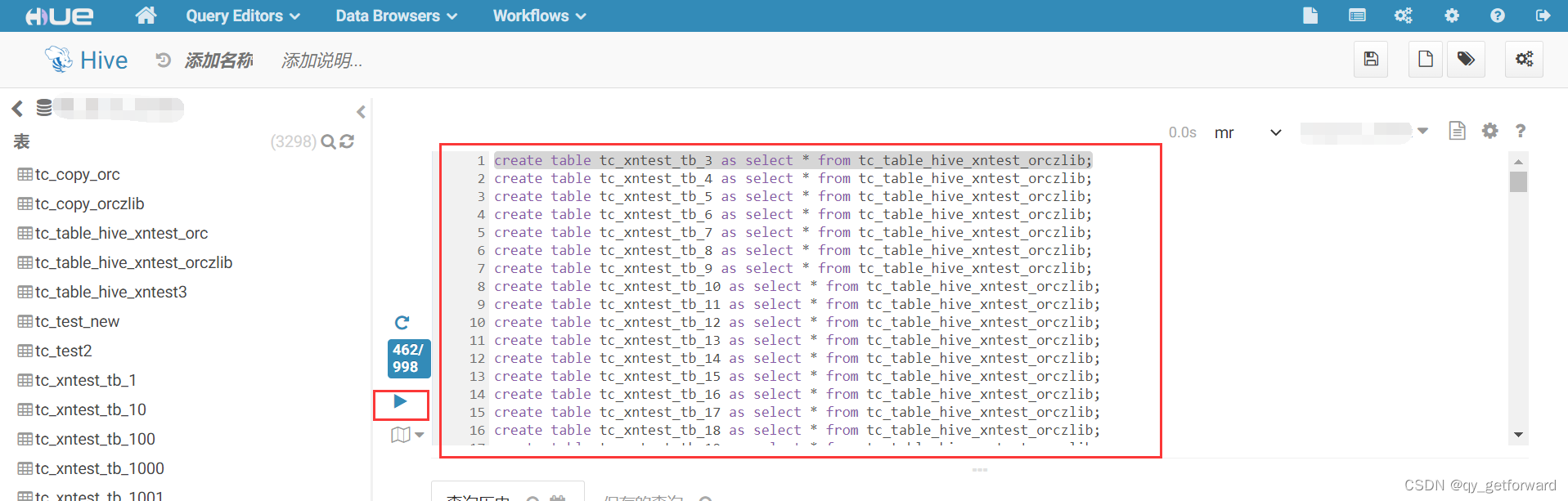
Task: Open the blurred database selector dropdown
Action: [1364, 131]
